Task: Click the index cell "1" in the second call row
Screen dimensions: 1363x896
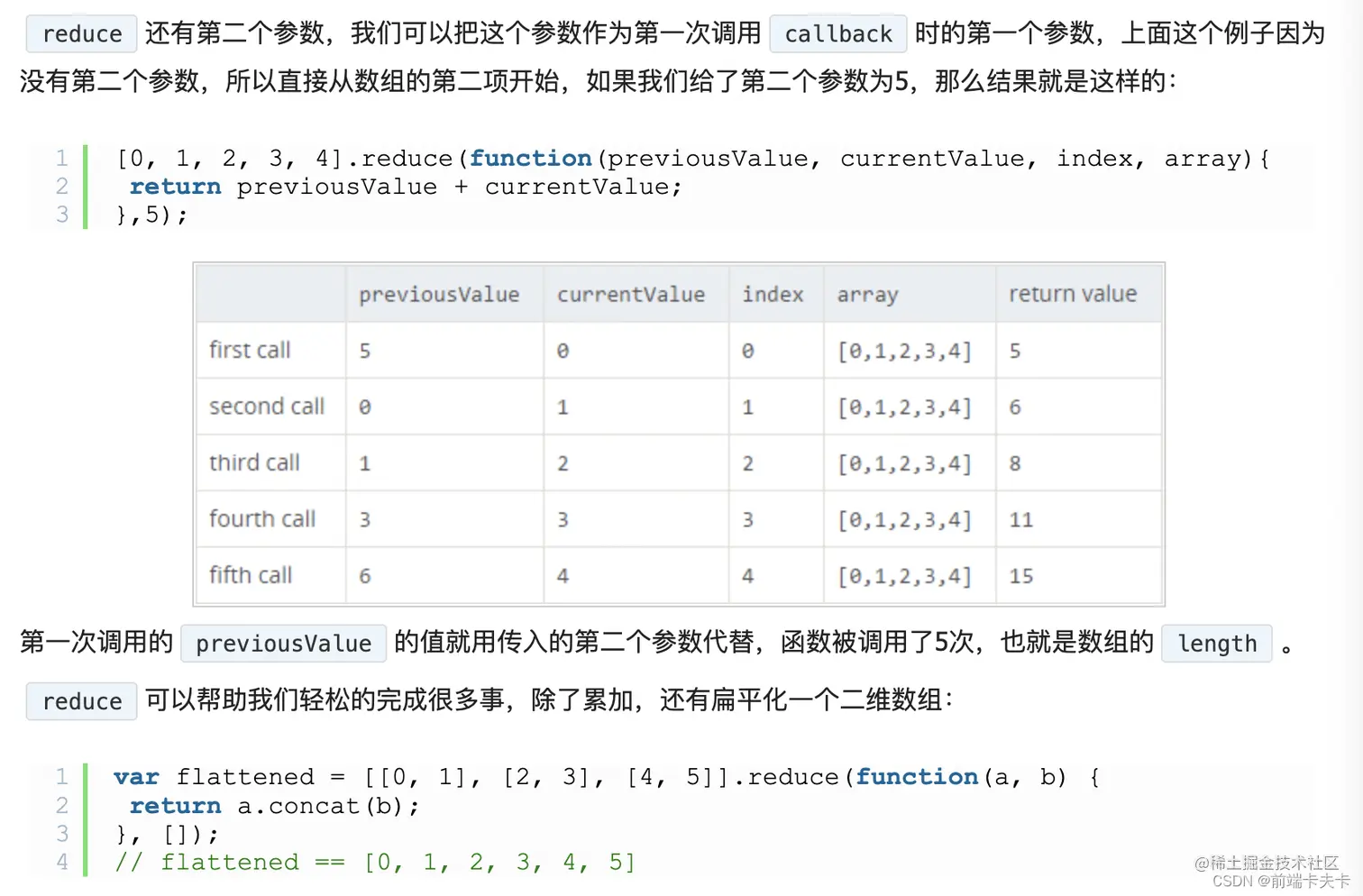Action: click(747, 407)
